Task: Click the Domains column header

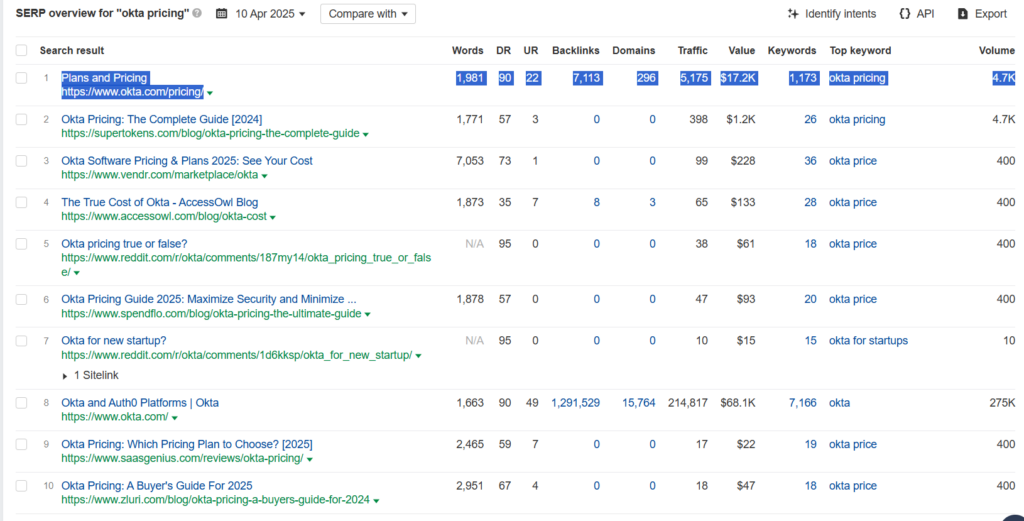Action: point(633,50)
